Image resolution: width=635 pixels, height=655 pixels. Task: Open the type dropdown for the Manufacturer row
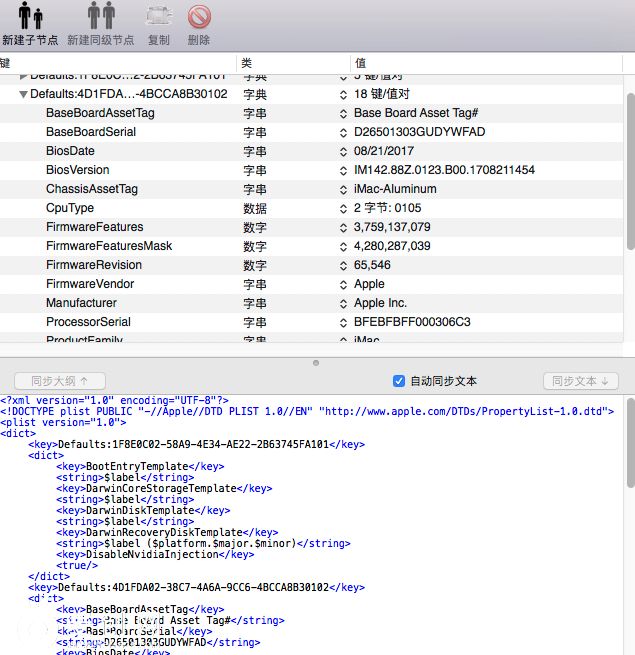click(343, 303)
